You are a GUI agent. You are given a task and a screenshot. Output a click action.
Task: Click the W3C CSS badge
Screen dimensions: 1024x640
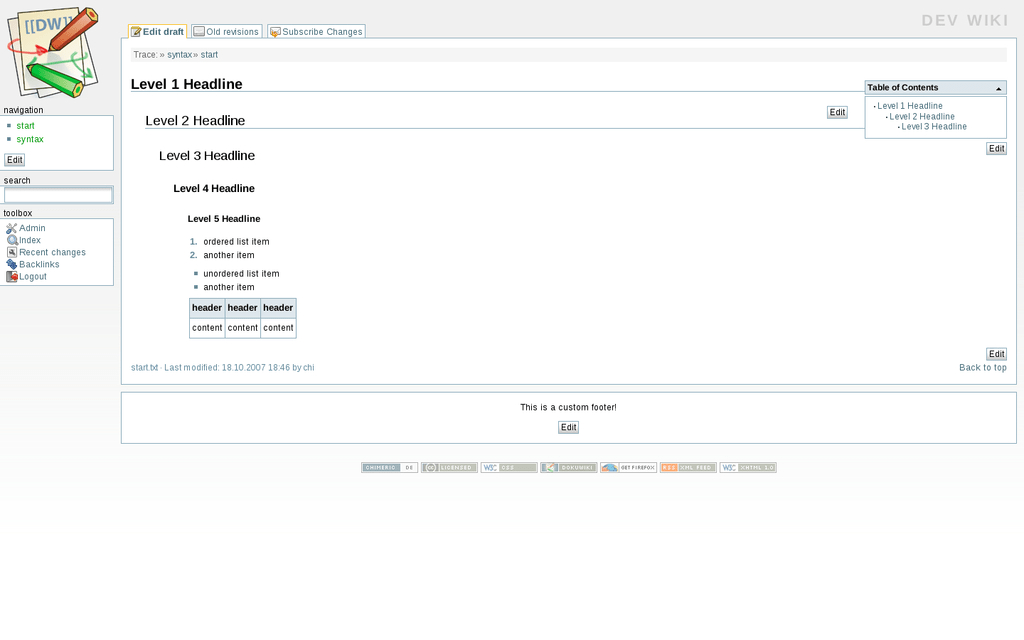click(x=509, y=468)
